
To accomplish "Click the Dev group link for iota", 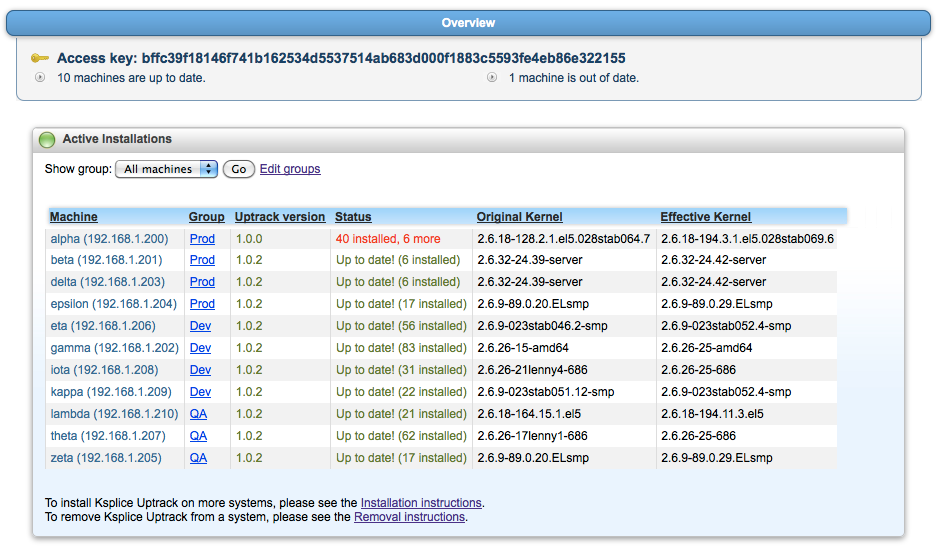I will click(200, 370).
